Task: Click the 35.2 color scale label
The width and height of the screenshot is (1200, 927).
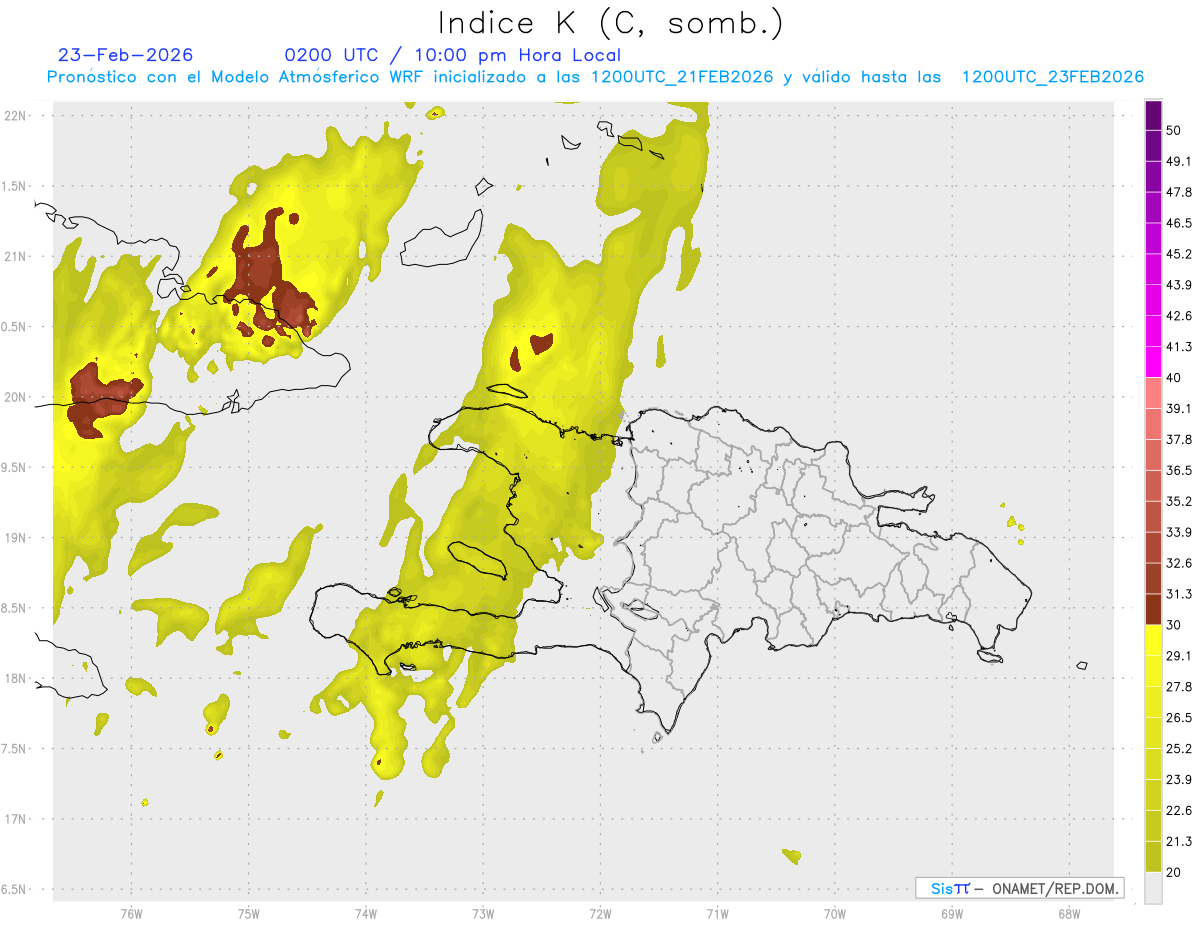Action: point(1179,501)
